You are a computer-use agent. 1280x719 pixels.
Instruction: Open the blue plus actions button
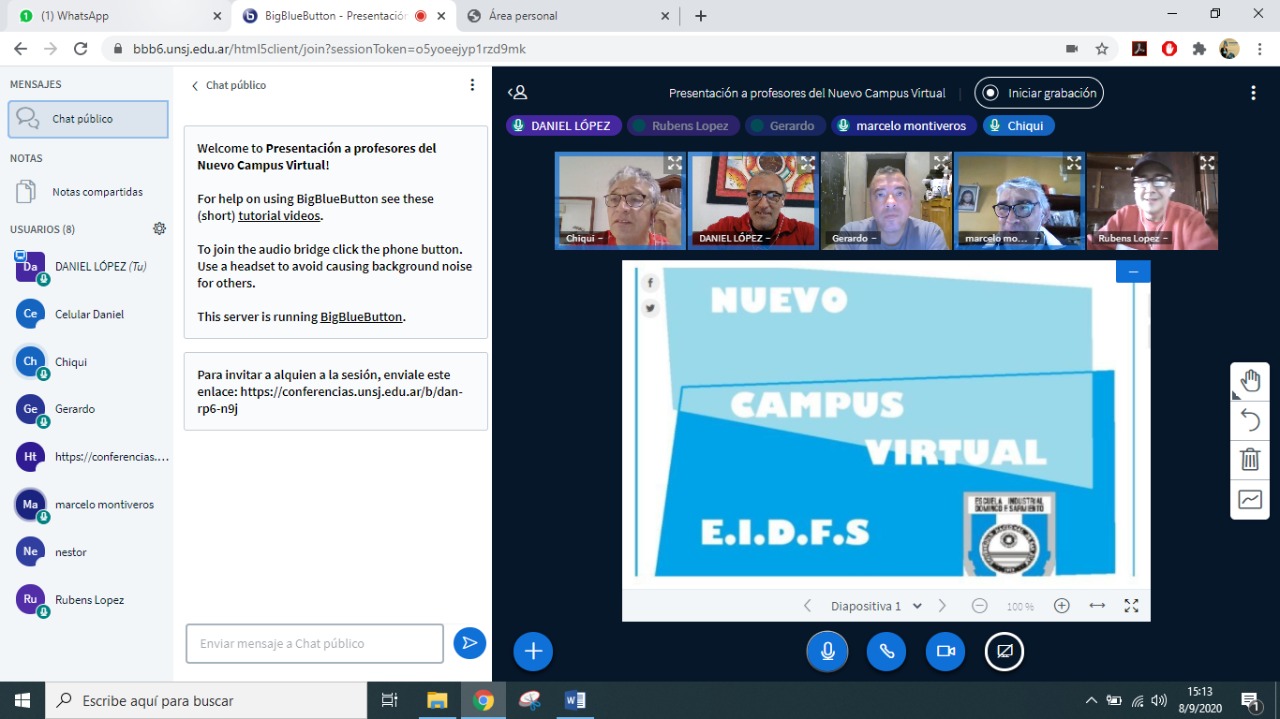533,652
